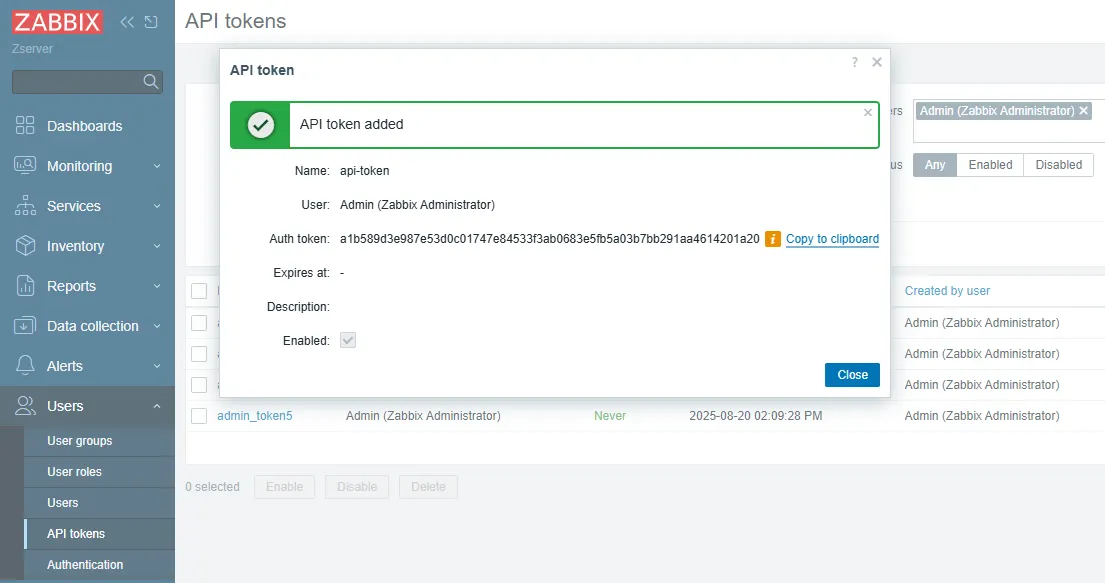Select the Enabled status filter

coord(990,165)
